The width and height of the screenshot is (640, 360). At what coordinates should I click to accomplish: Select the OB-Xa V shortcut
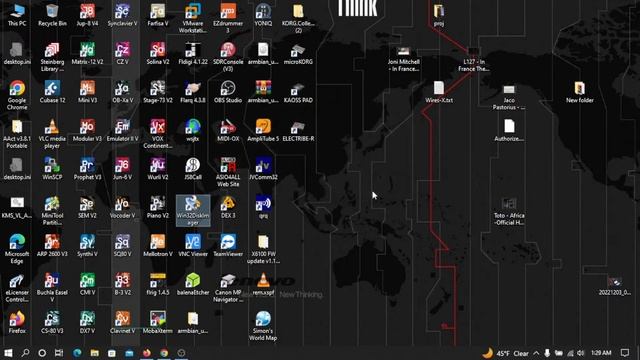tap(122, 92)
